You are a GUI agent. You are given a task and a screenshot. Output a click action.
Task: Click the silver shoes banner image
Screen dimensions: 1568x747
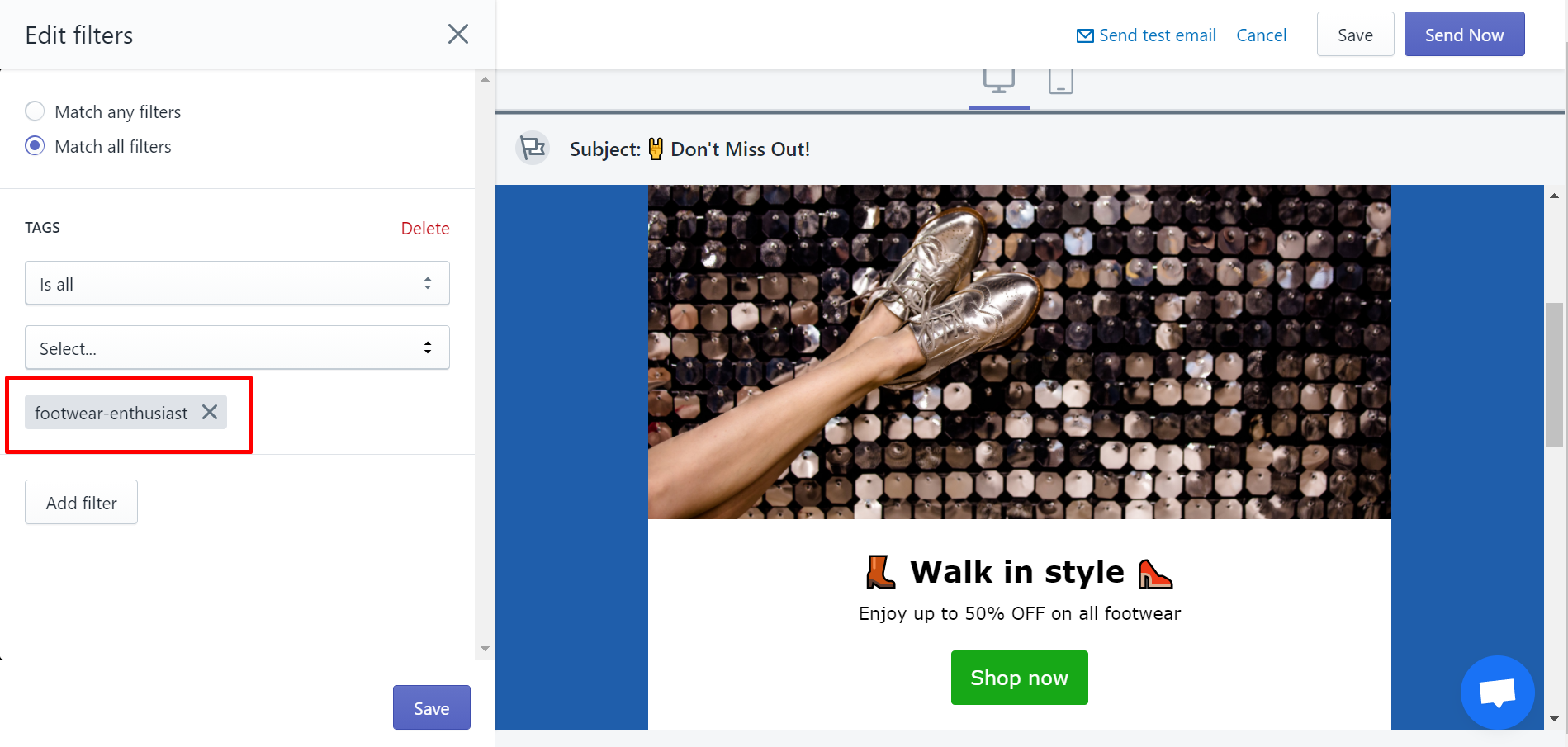click(1019, 352)
